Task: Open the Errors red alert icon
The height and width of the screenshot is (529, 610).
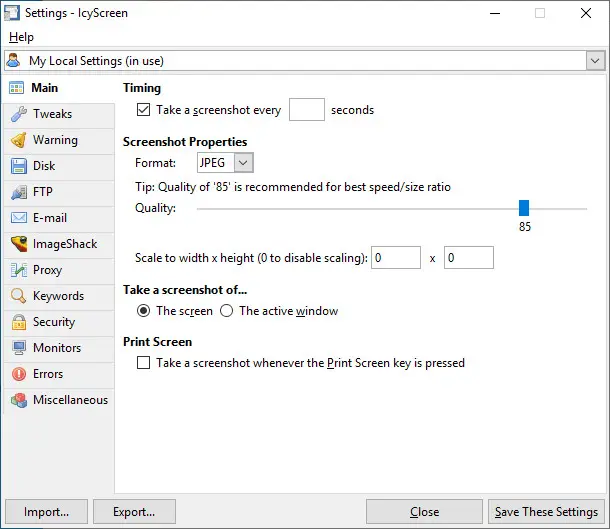Action: tap(19, 374)
